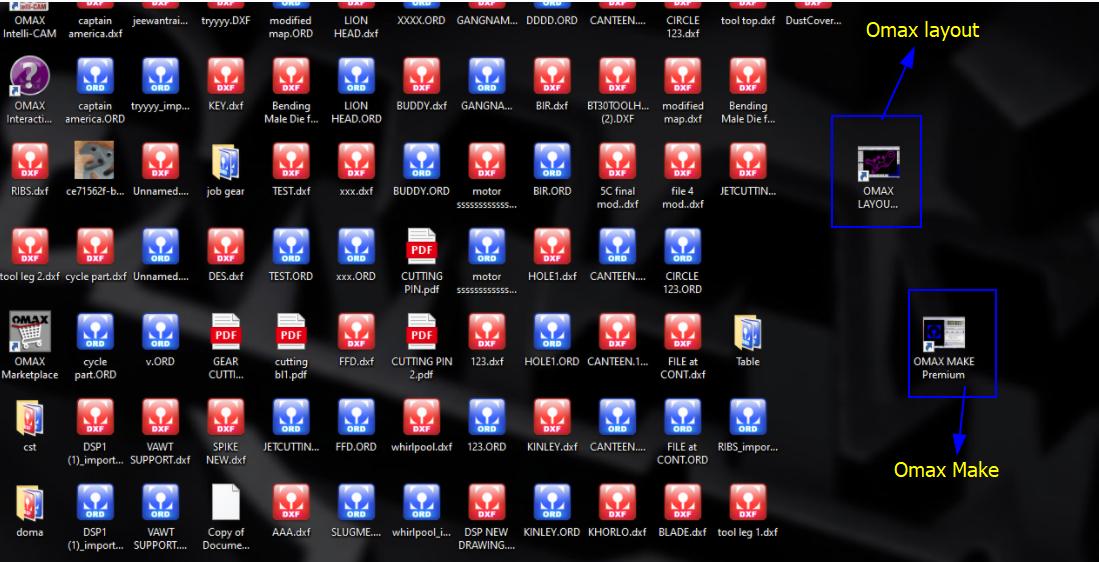
Task: Select the LION HEAD.ORD file icon
Action: pos(356,76)
